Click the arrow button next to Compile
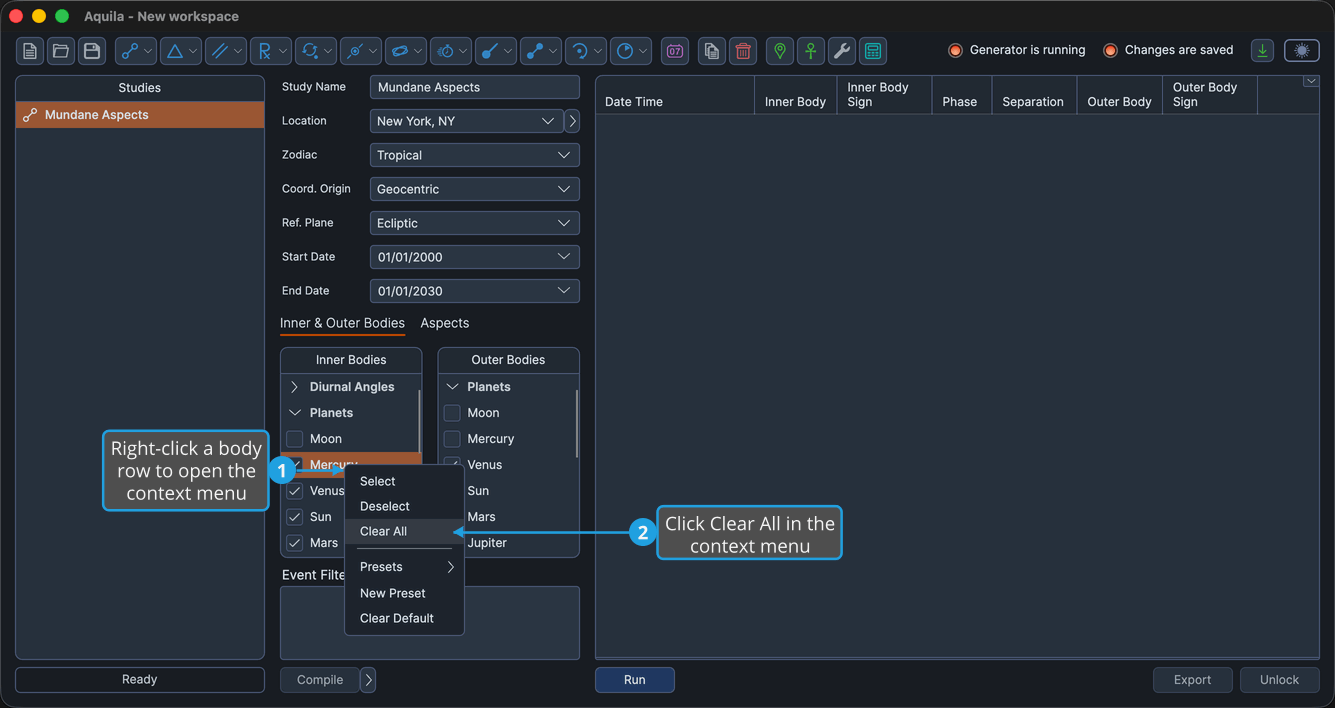The image size is (1335, 708). tap(368, 680)
